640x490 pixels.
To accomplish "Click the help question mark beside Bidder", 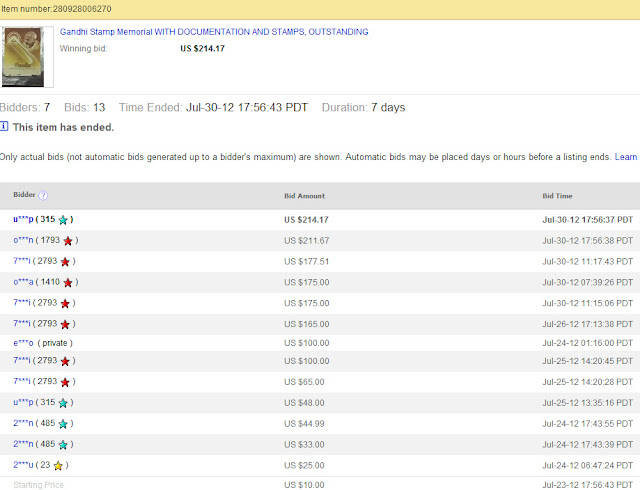I will (x=43, y=196).
